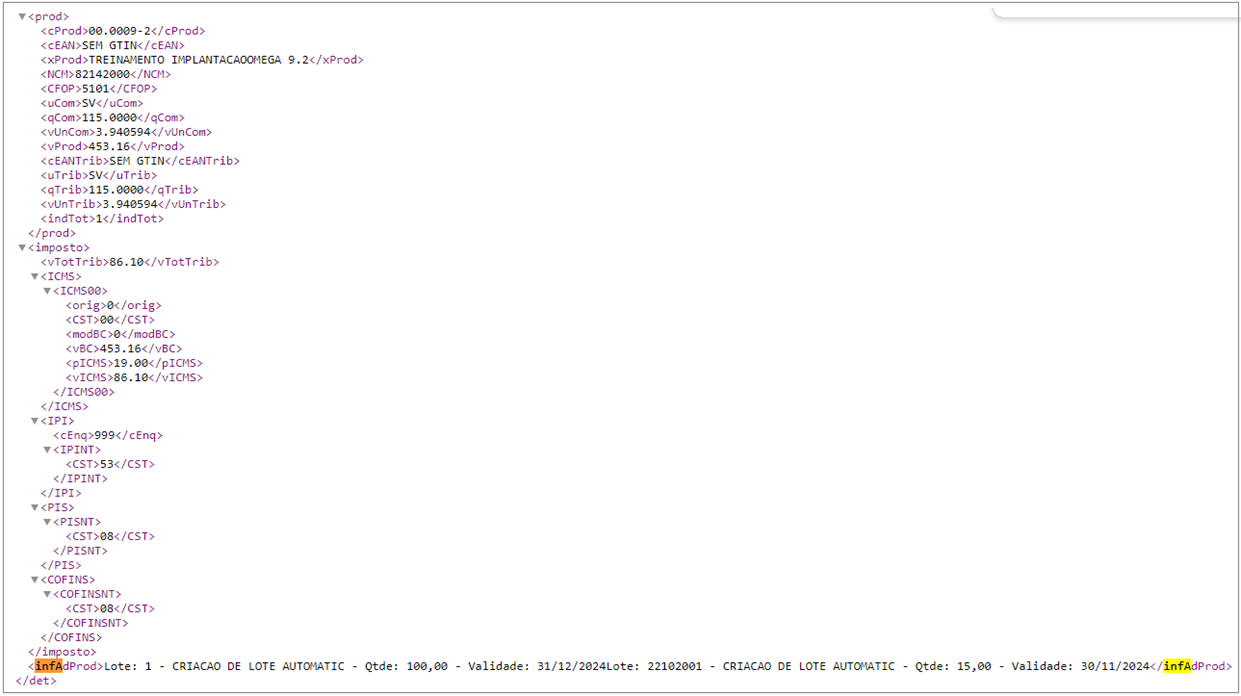Collapse the <ICMS> node triangle
Image resolution: width=1241 pixels, height=696 pixels.
point(34,277)
